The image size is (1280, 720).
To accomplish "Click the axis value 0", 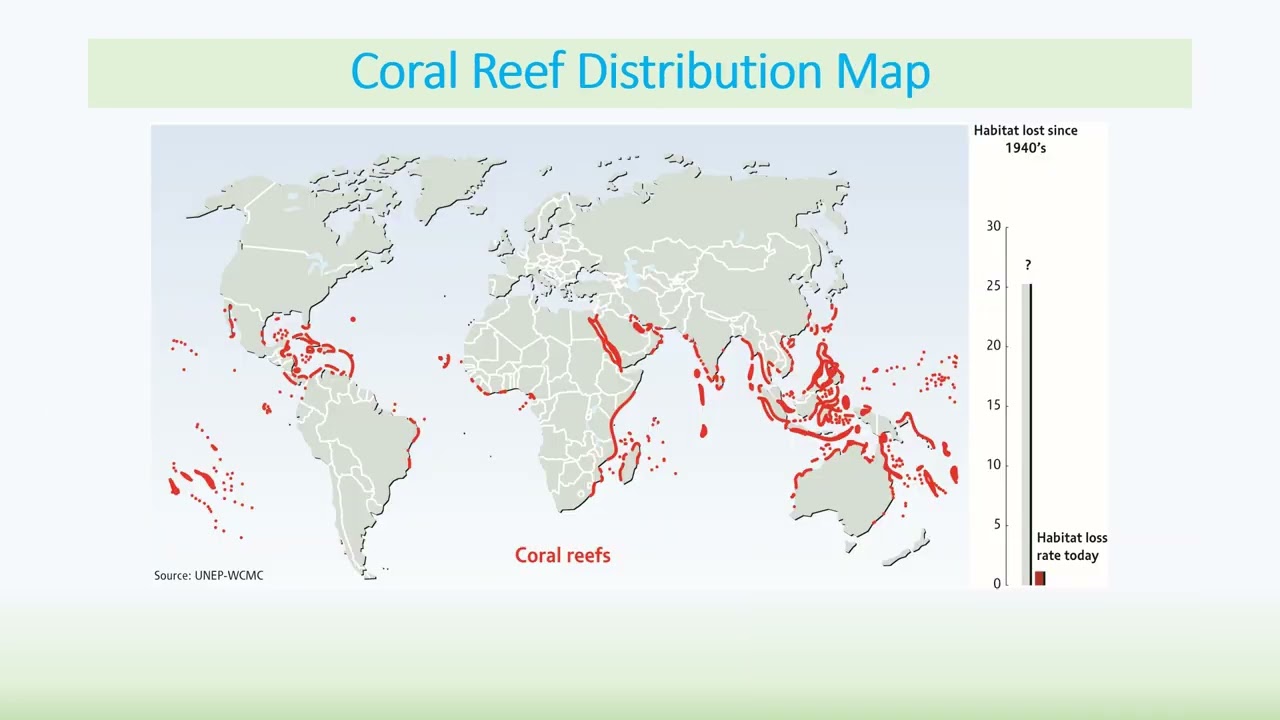I will 996,584.
